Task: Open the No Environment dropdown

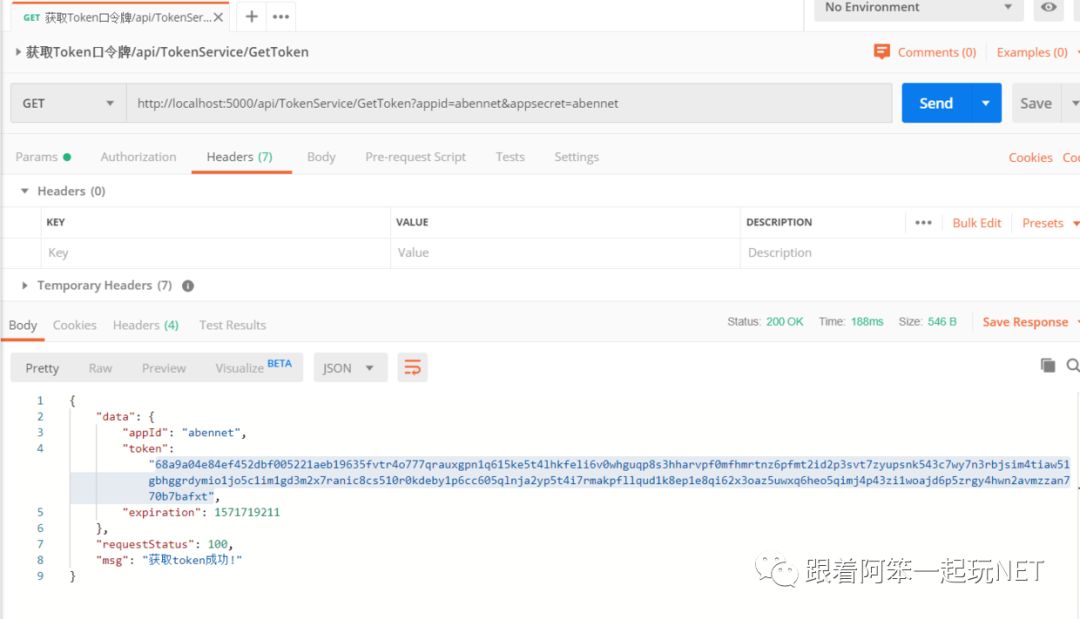Action: point(918,8)
